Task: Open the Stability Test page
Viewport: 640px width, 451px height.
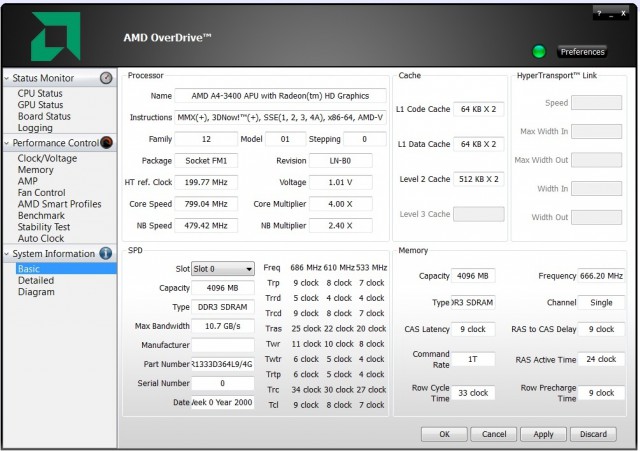Action: (44, 227)
